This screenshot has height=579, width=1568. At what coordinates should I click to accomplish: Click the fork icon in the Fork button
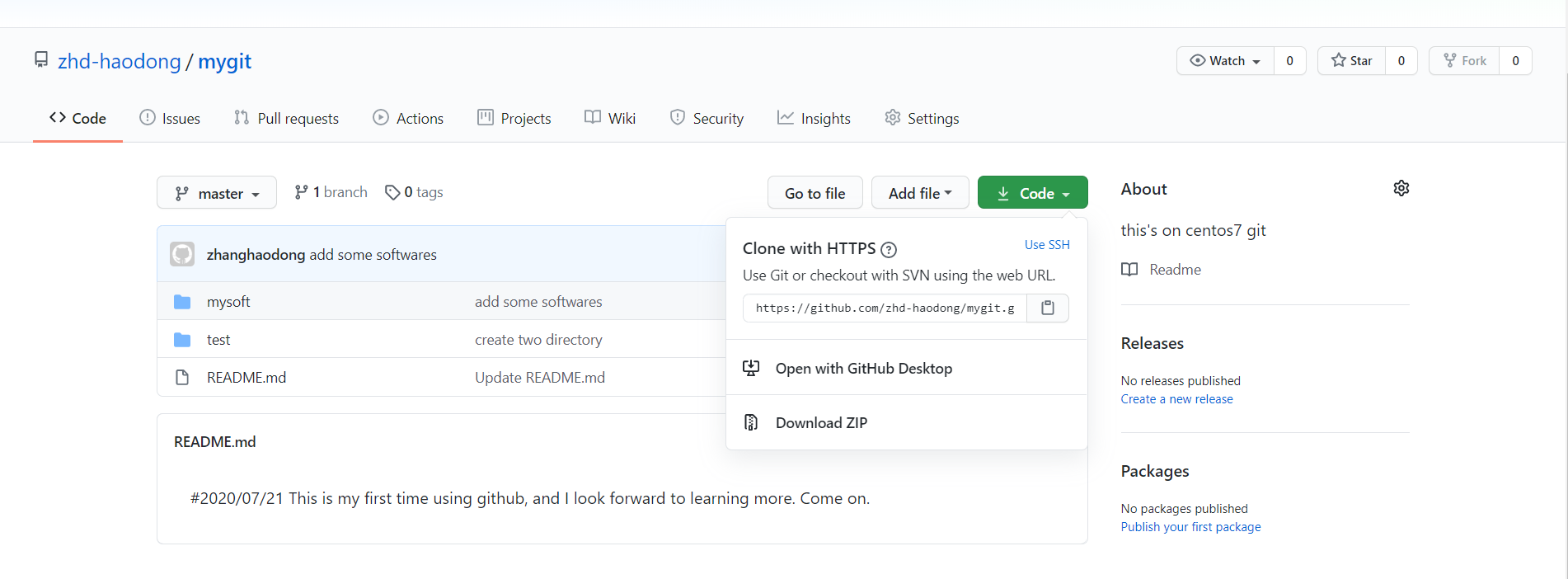[1450, 60]
